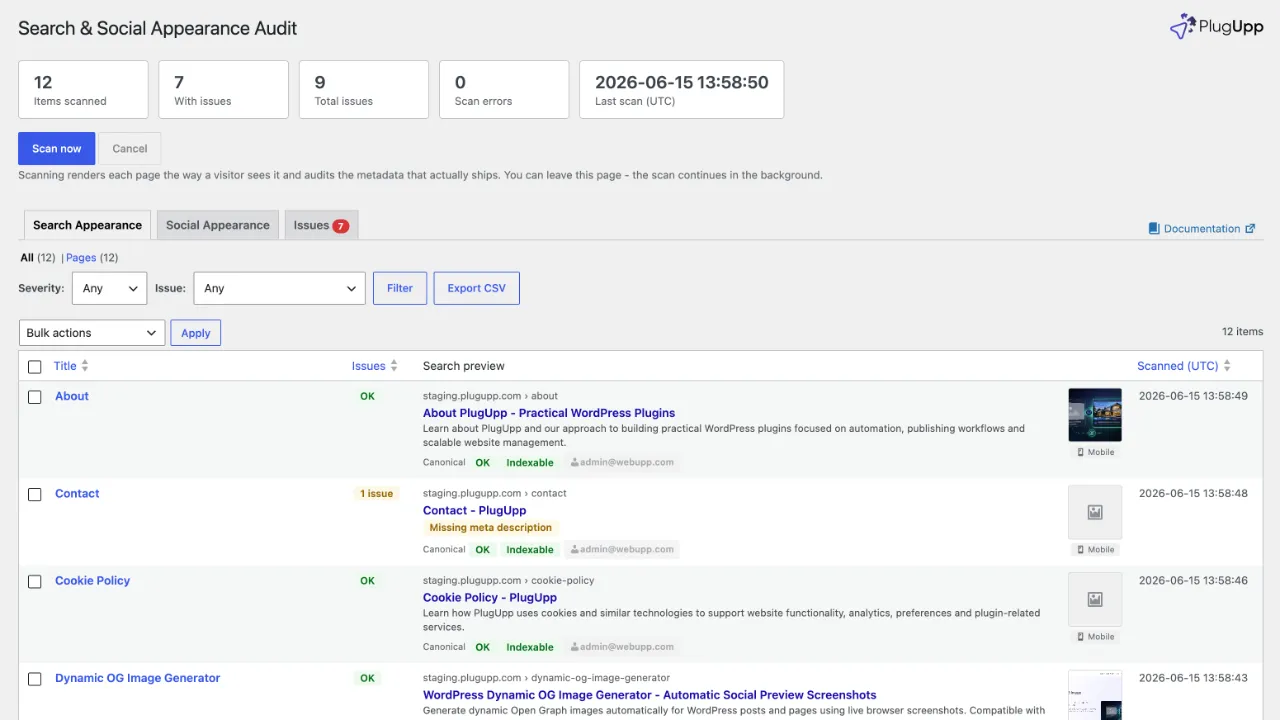Switch to the Social Appearance tab
The image size is (1280, 720).
click(217, 225)
